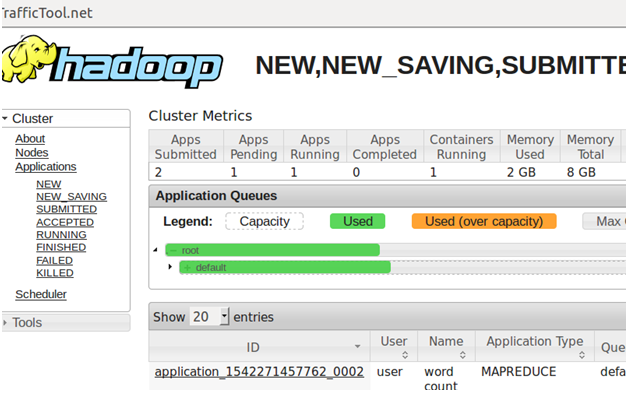
Task: Click the MAPREDUCE application type cell
Action: [519, 372]
